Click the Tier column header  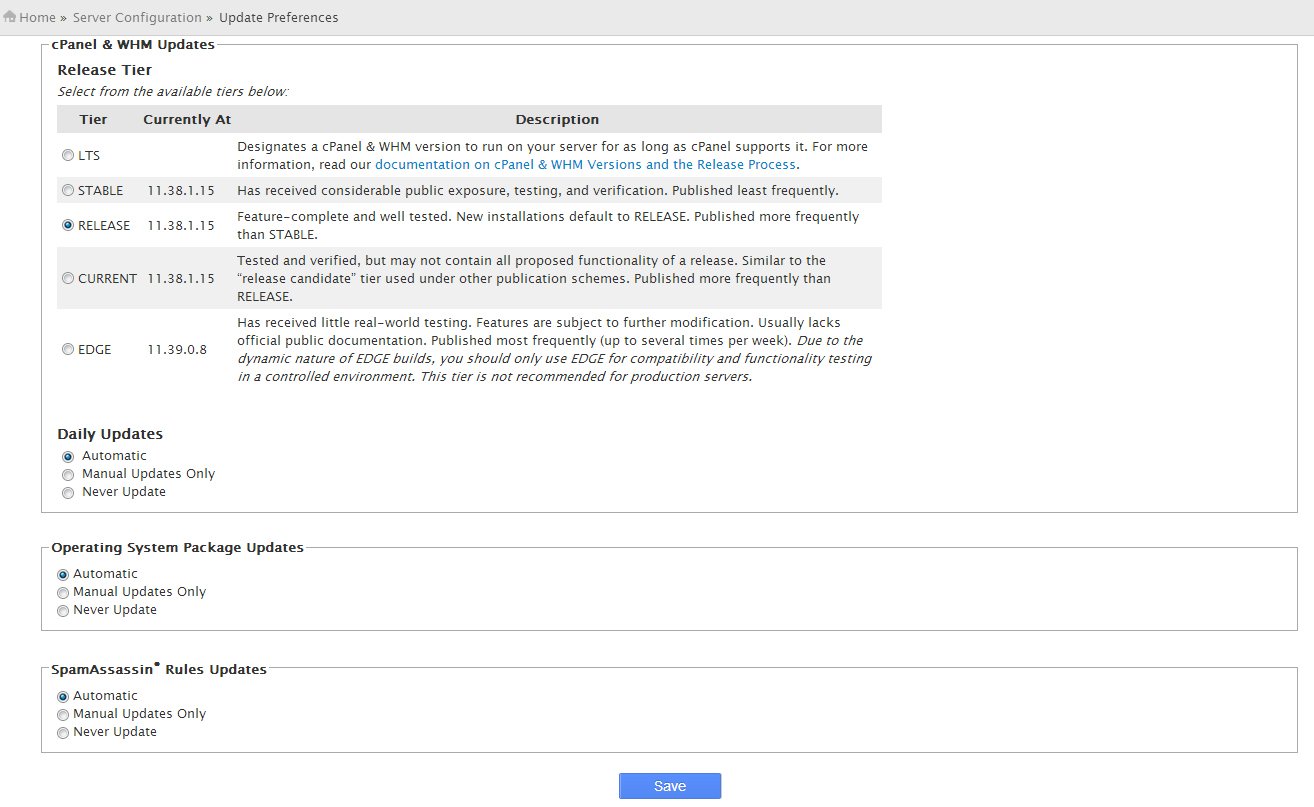(94, 119)
